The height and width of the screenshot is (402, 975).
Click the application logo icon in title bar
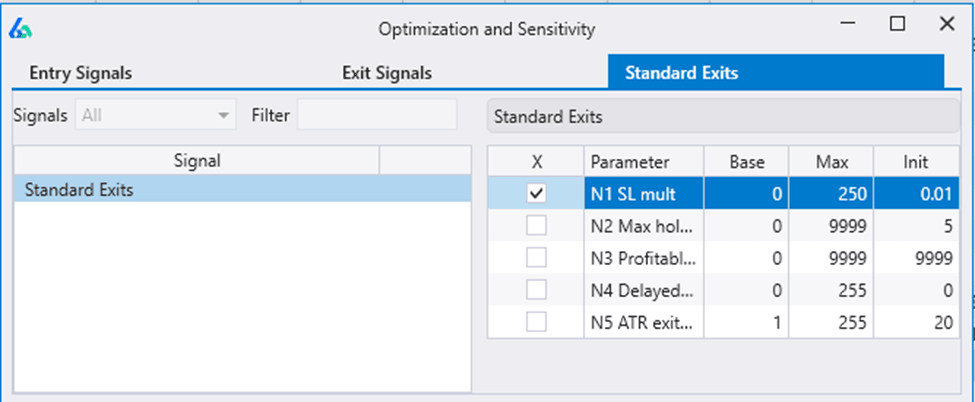[21, 28]
